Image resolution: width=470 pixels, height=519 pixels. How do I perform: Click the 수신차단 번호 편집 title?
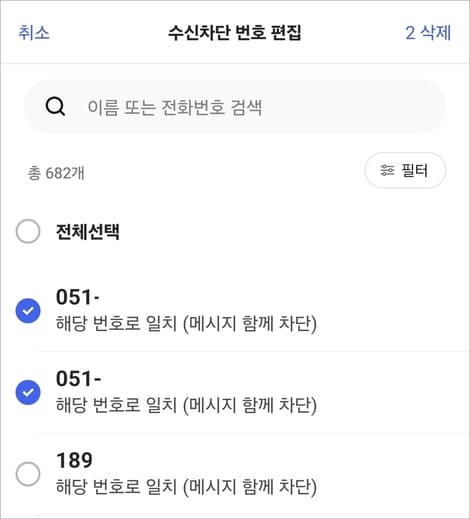coord(235,33)
